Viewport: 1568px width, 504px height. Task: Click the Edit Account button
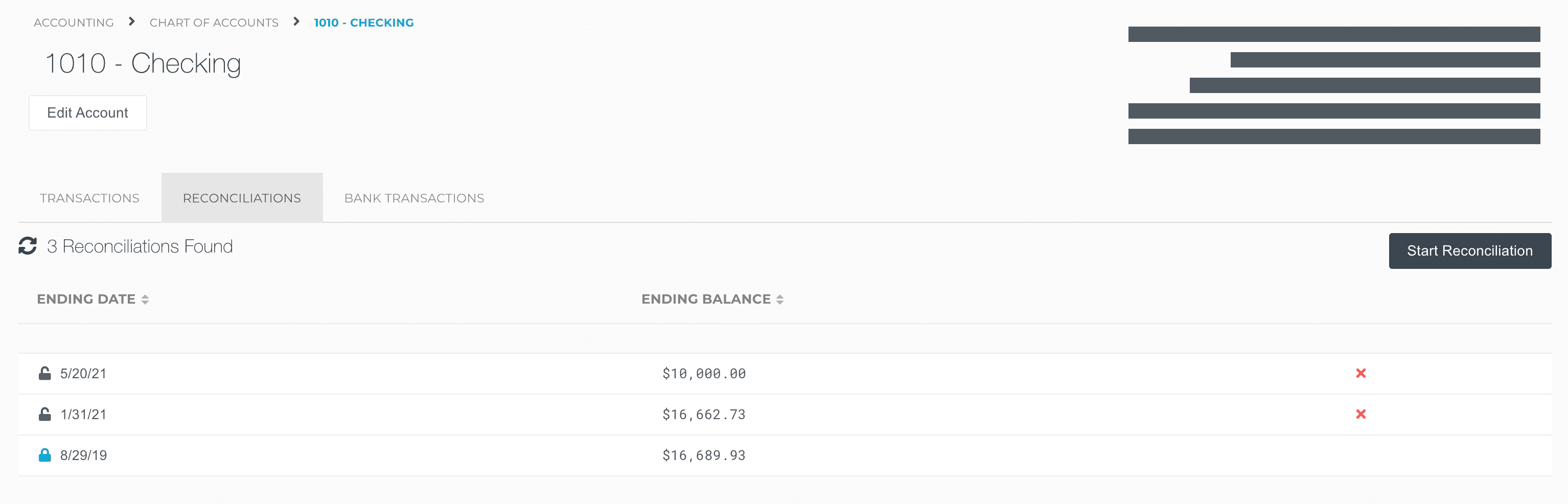pos(88,112)
